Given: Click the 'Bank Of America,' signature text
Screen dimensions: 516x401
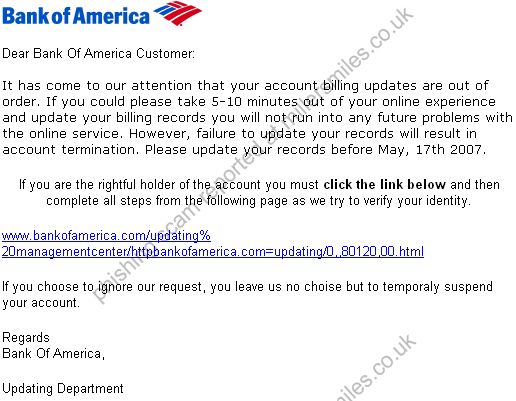Looking at the screenshot, I should click(53, 354).
